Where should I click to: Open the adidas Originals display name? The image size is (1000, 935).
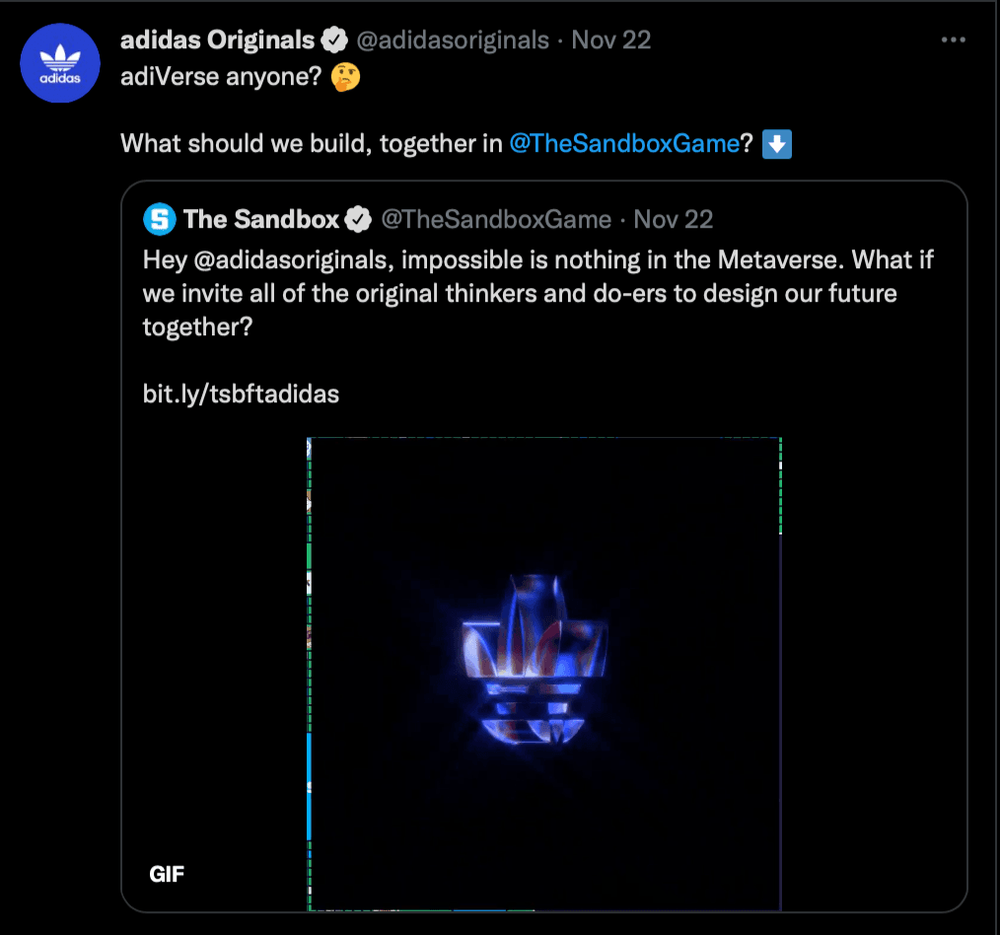point(217,41)
